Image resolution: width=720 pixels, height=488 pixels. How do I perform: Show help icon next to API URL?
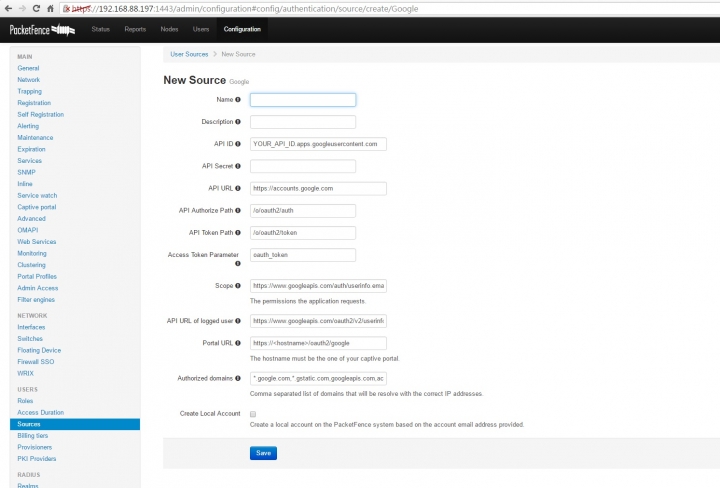(238, 188)
